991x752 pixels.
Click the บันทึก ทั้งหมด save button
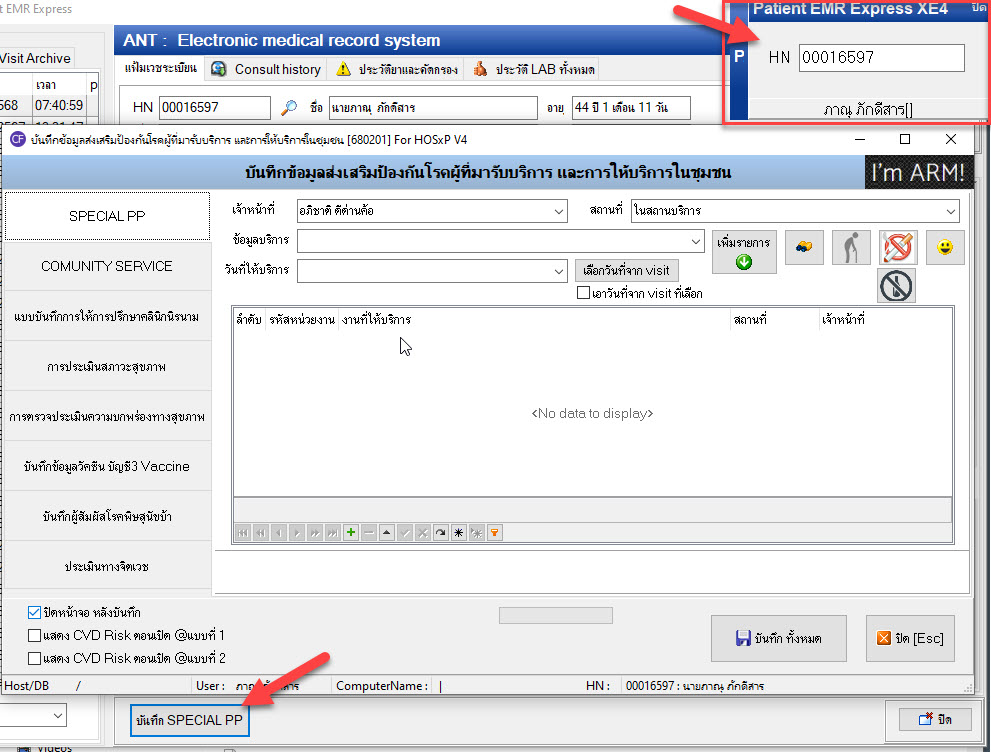point(779,638)
